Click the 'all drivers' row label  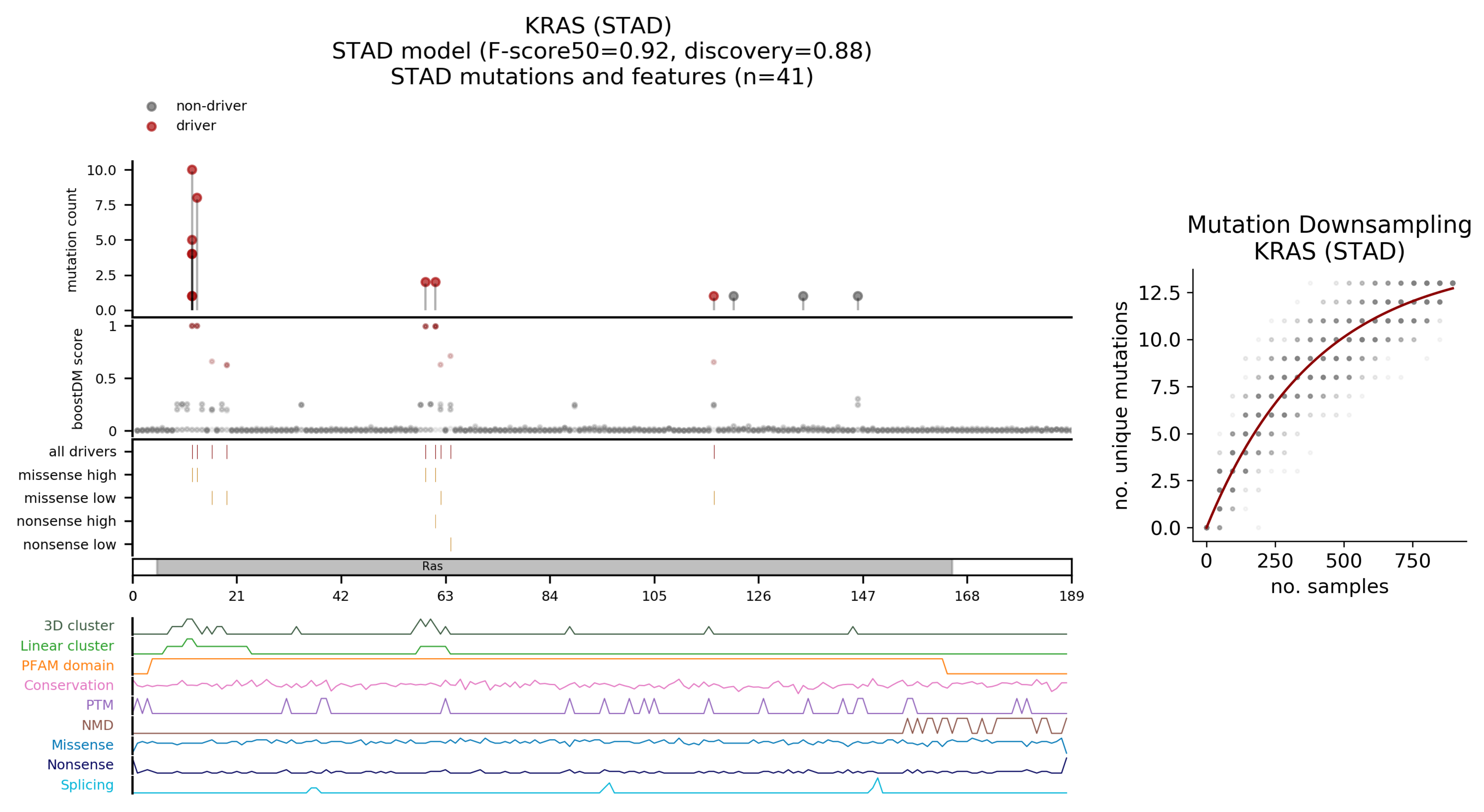point(82,451)
